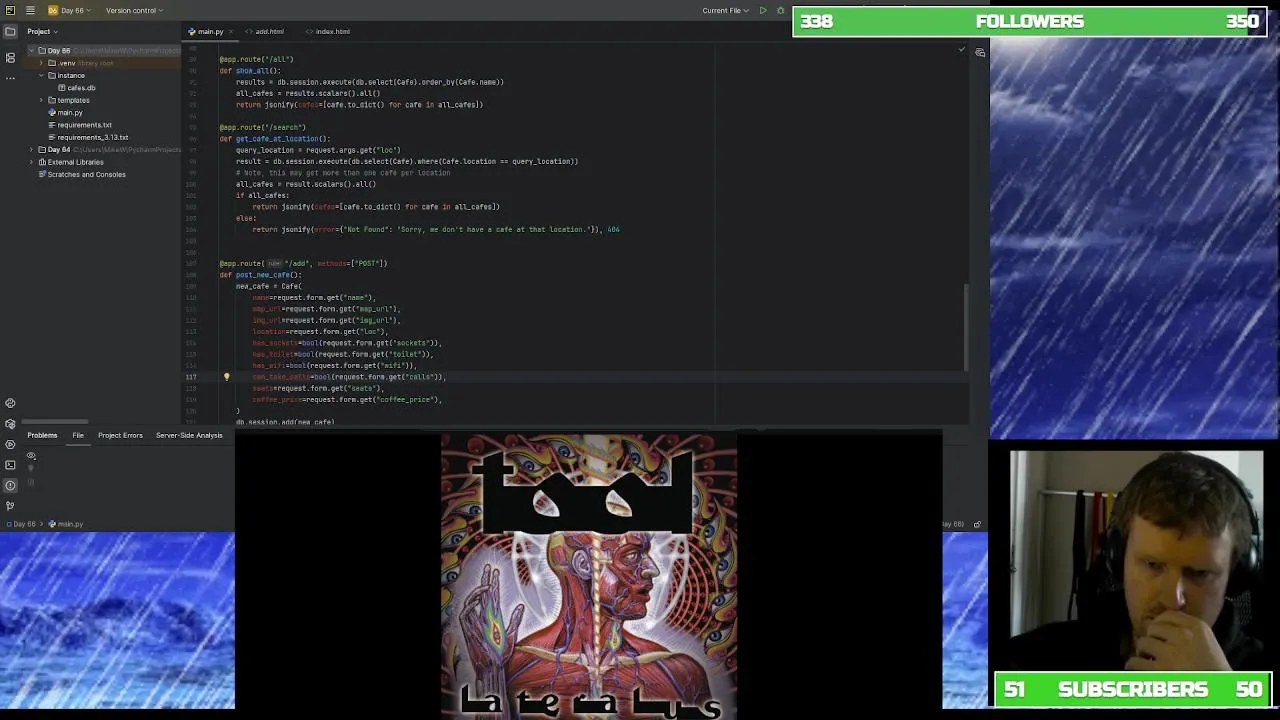
Task: Open the Python Packages tool window icon
Action: point(10,424)
